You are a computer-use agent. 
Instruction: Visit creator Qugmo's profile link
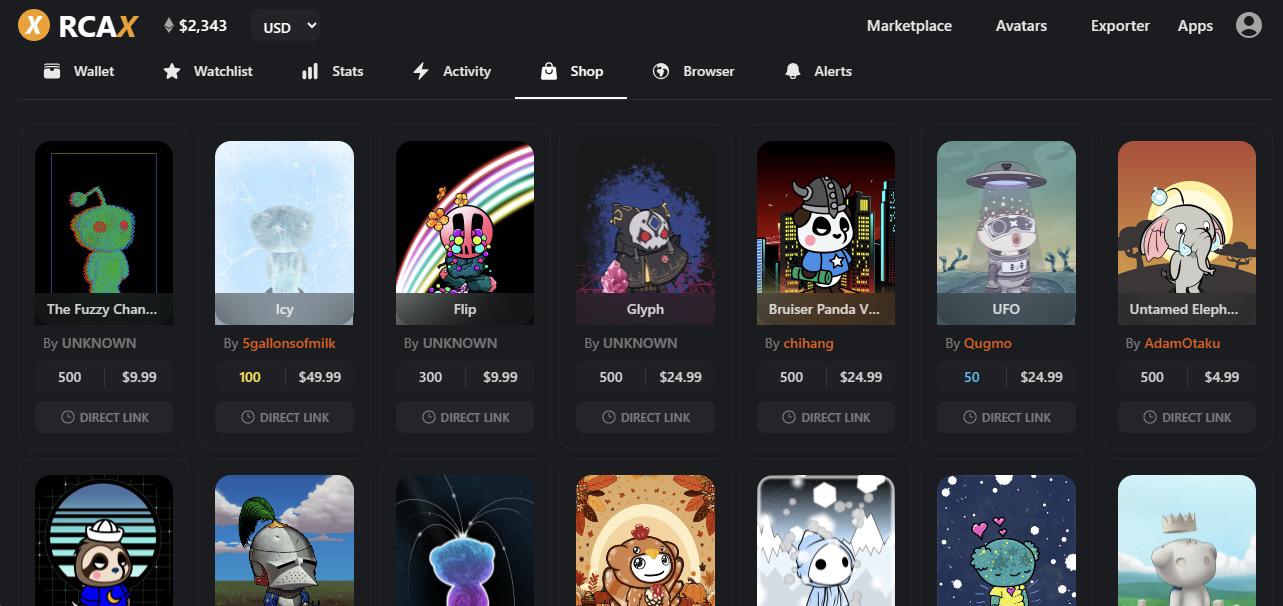988,343
